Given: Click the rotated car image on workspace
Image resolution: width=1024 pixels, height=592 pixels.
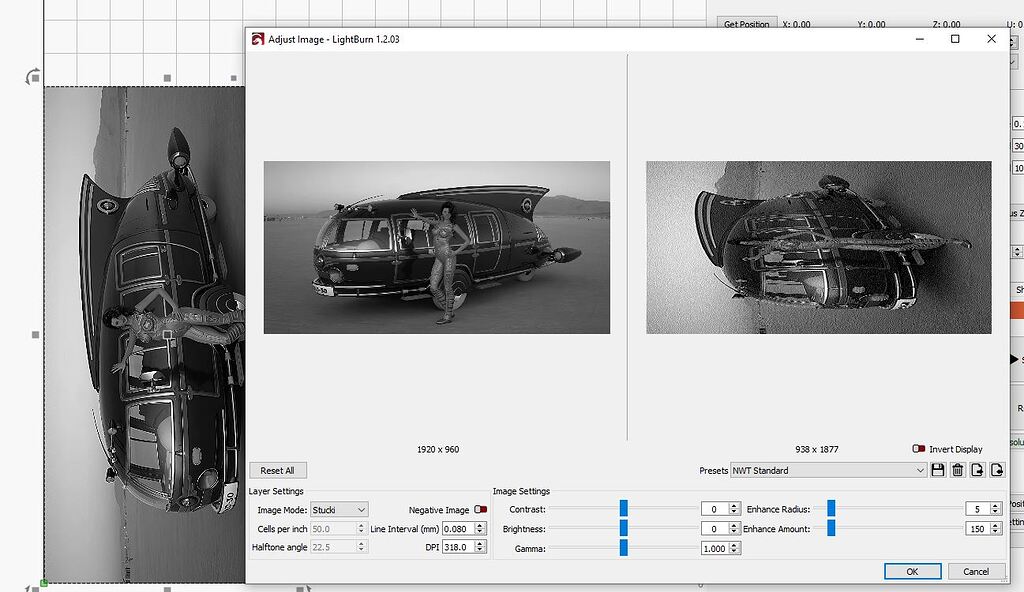Looking at the screenshot, I should coord(144,335).
